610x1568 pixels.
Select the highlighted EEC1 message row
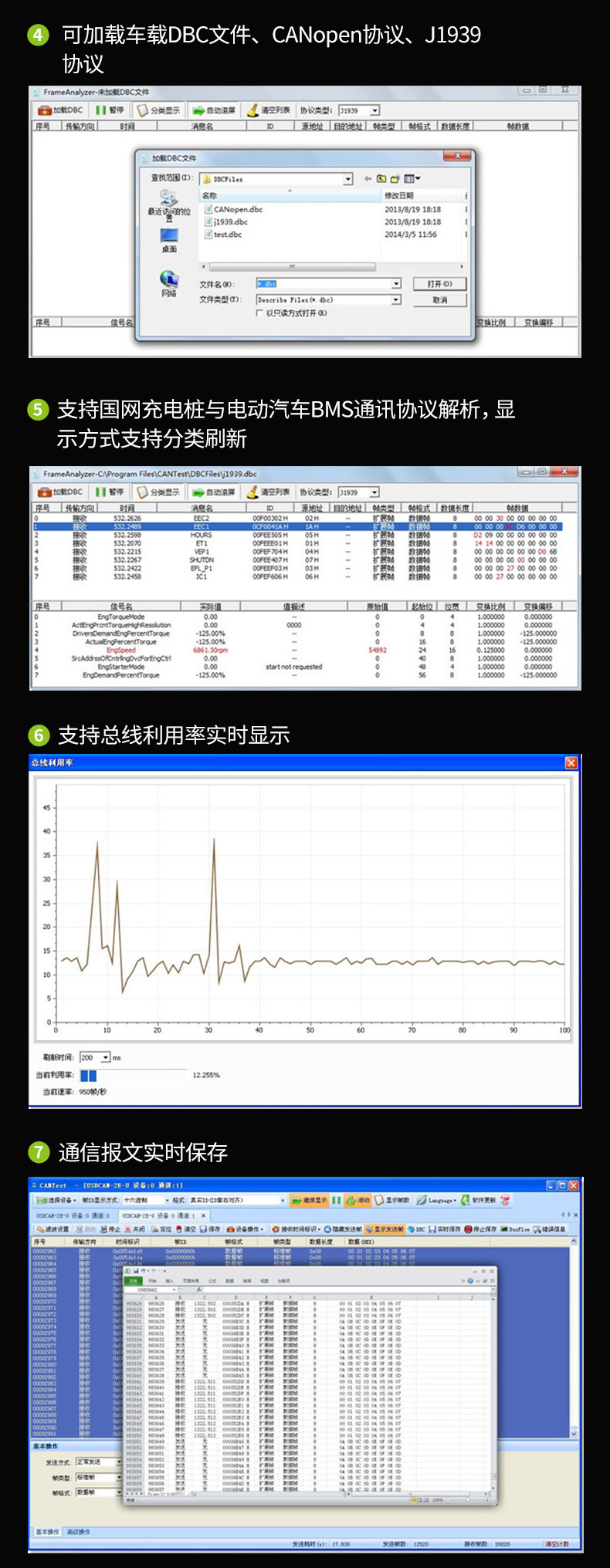(x=297, y=526)
